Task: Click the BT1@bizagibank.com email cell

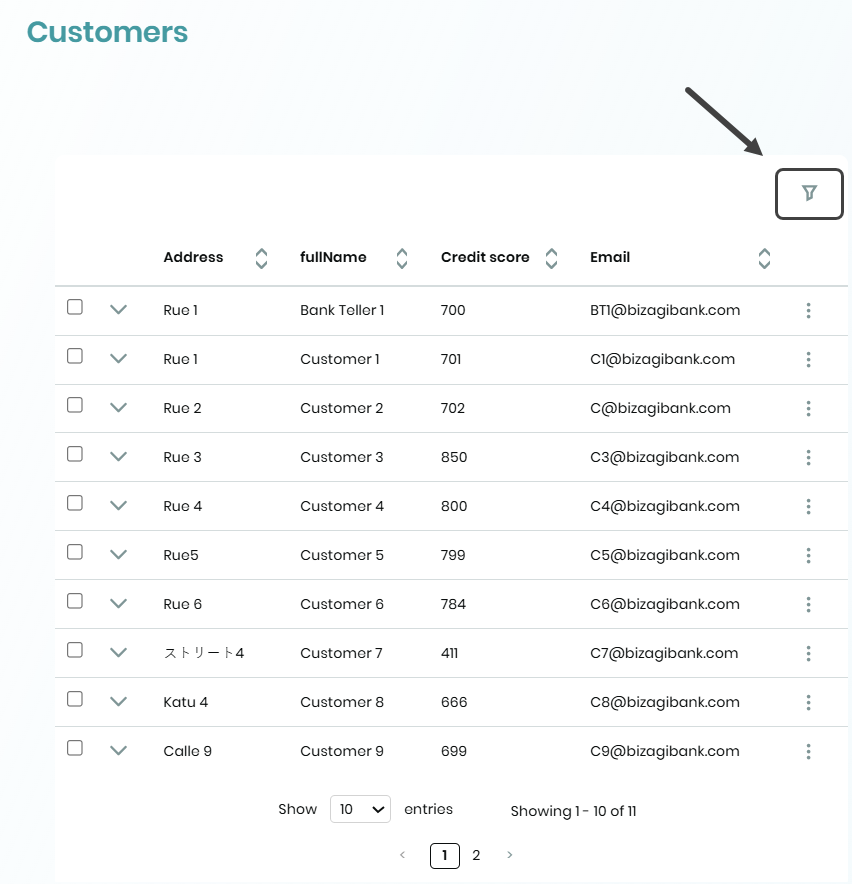Action: [665, 311]
